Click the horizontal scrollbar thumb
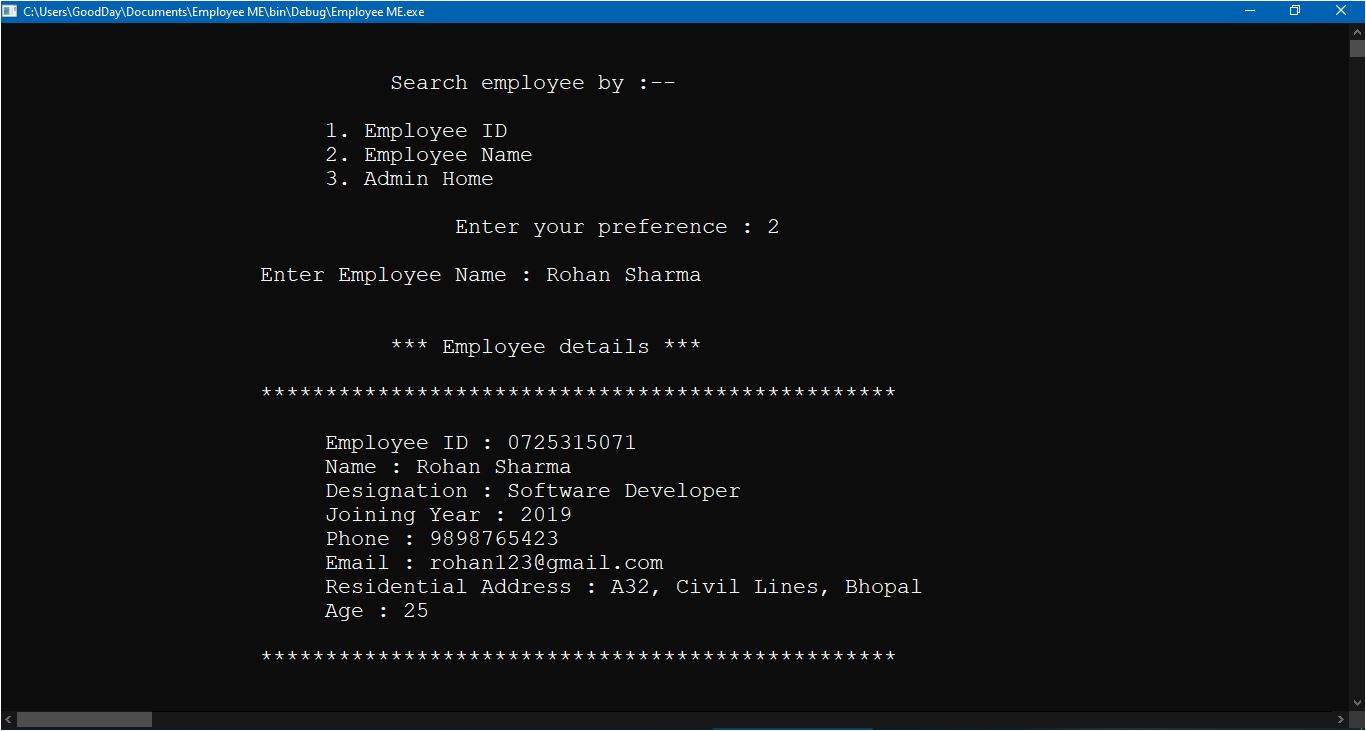Image resolution: width=1366 pixels, height=731 pixels. 84,719
